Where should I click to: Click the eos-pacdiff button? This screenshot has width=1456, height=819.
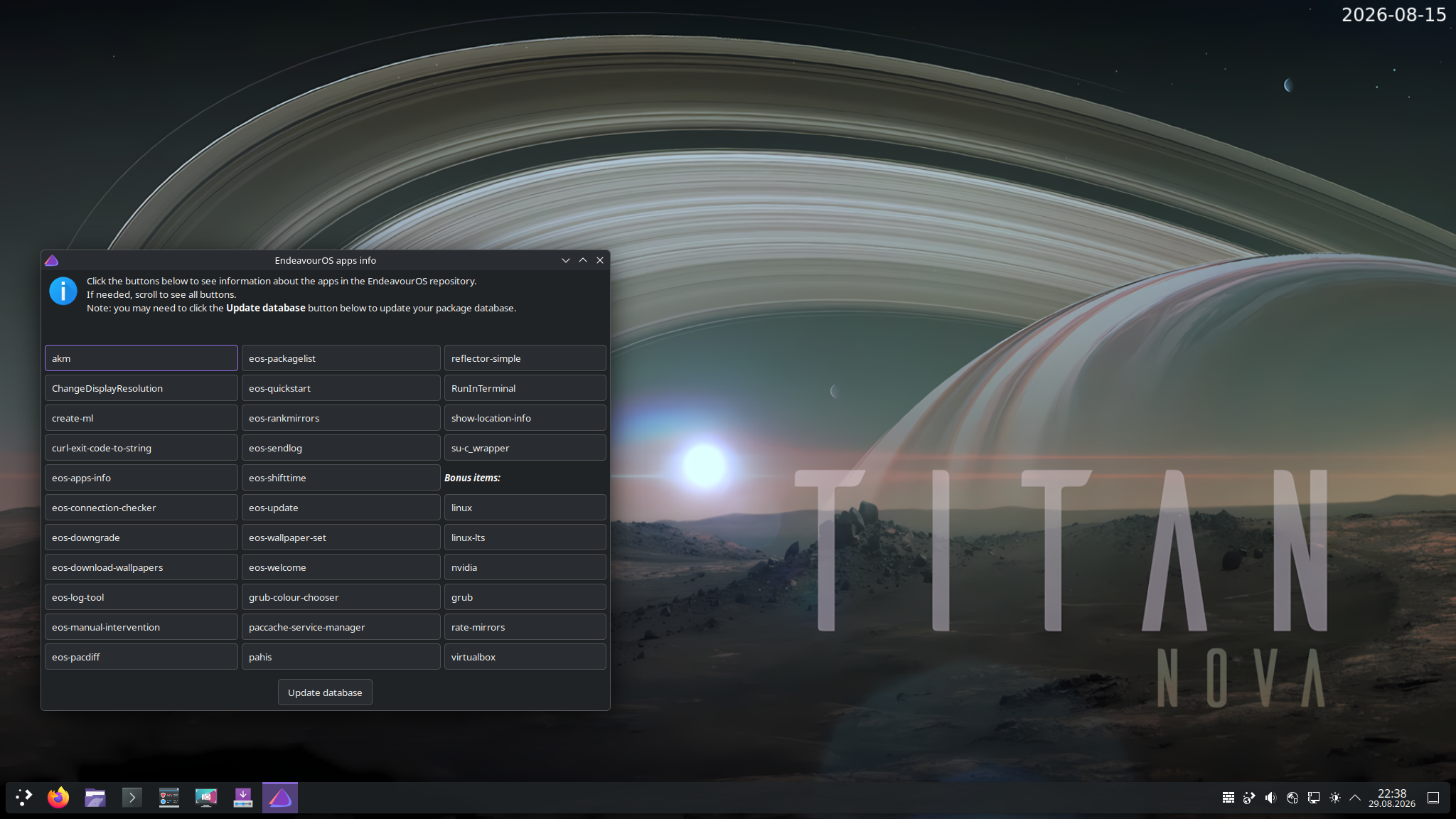tap(141, 657)
